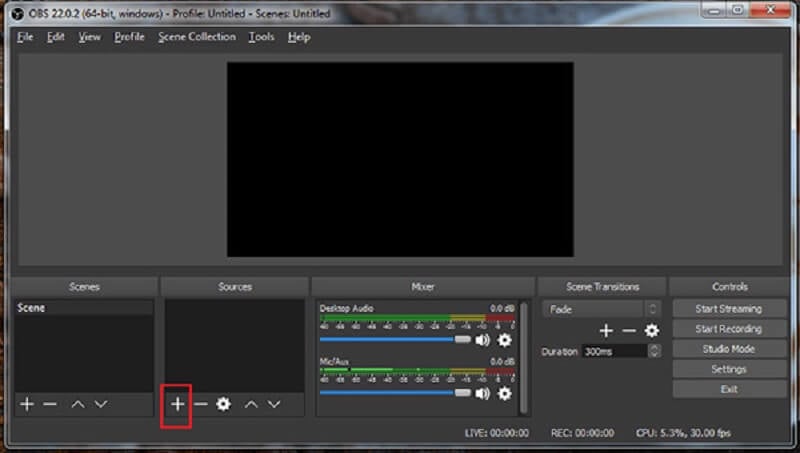Open the Fade transition dropdown
The height and width of the screenshot is (453, 800).
coord(602,309)
